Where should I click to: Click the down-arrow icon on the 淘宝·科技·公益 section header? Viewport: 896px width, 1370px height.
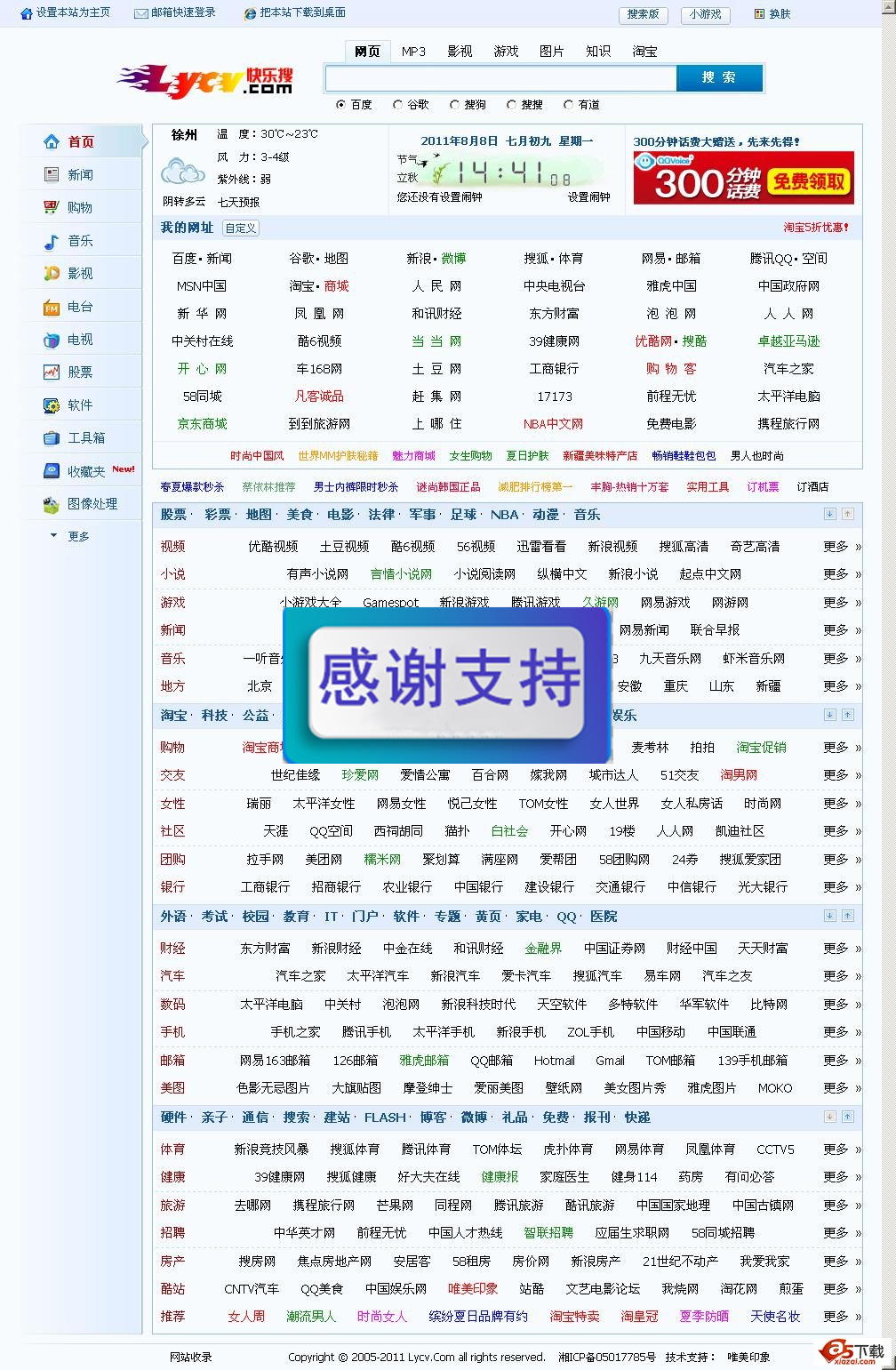829,715
